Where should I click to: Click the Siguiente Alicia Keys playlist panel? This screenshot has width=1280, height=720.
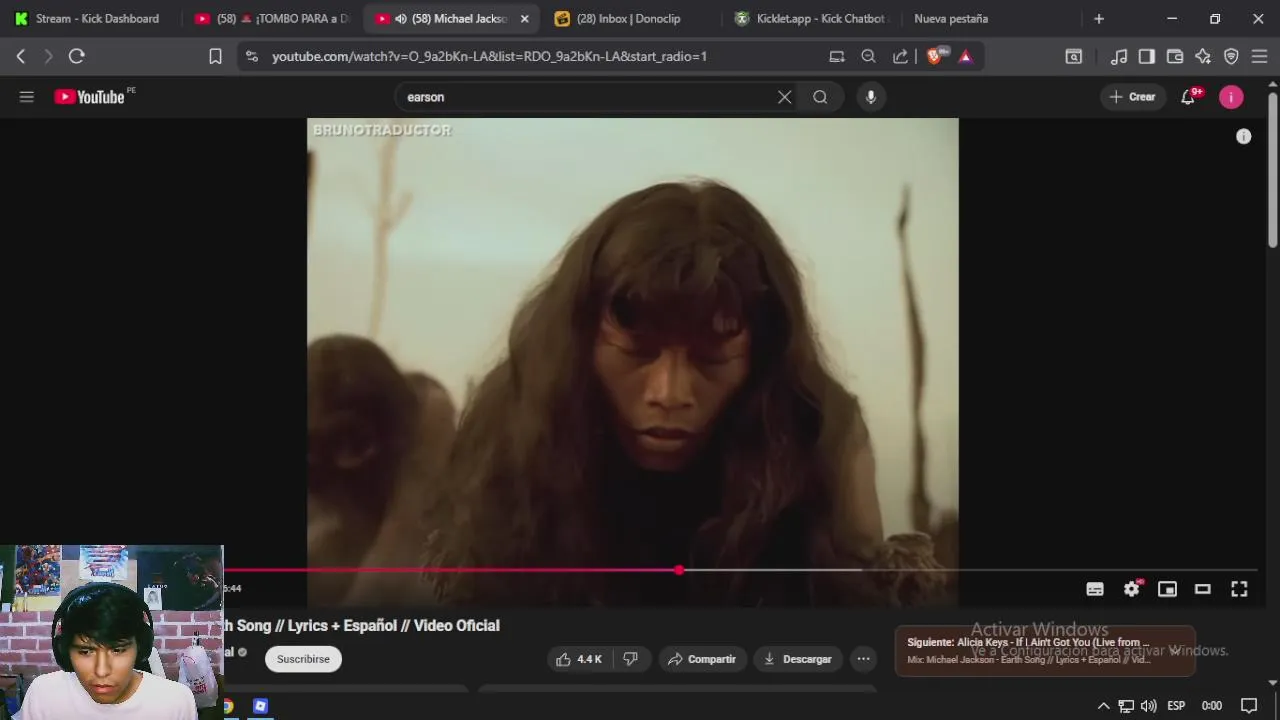(x=1044, y=651)
